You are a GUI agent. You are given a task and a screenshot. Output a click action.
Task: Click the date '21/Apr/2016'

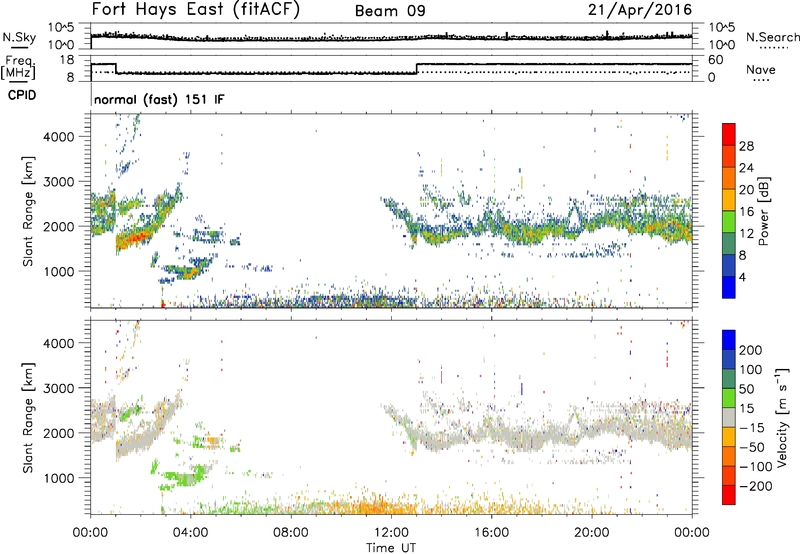[x=640, y=10]
